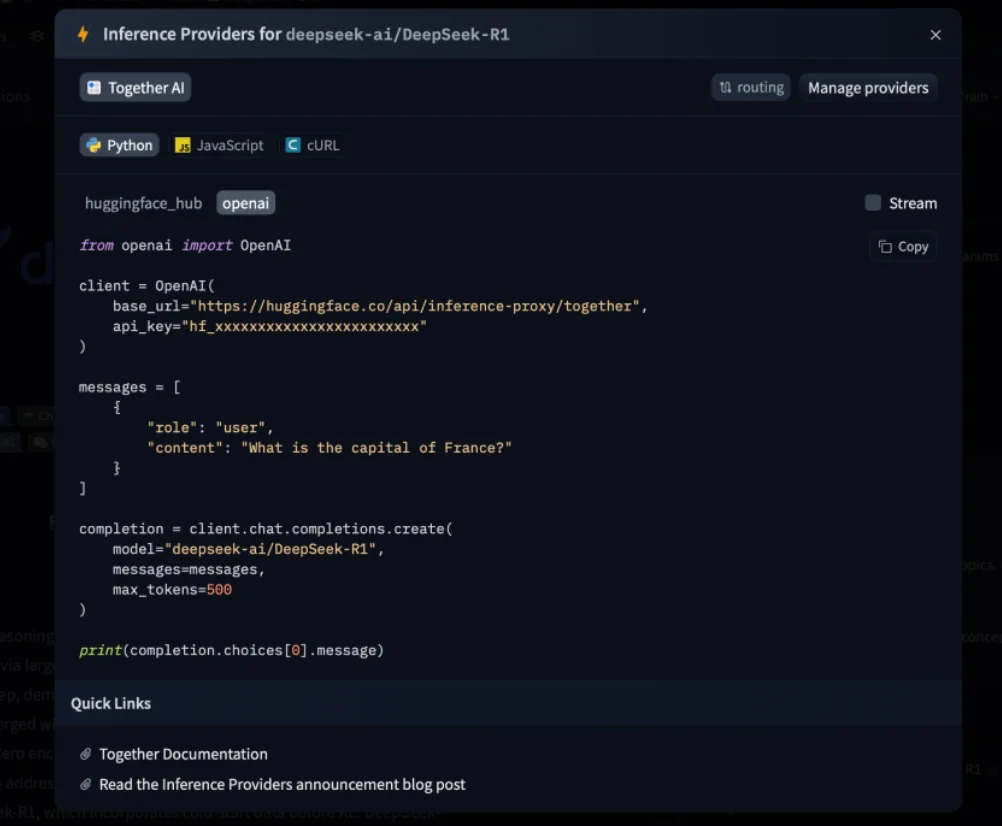Open the routing options

752,88
